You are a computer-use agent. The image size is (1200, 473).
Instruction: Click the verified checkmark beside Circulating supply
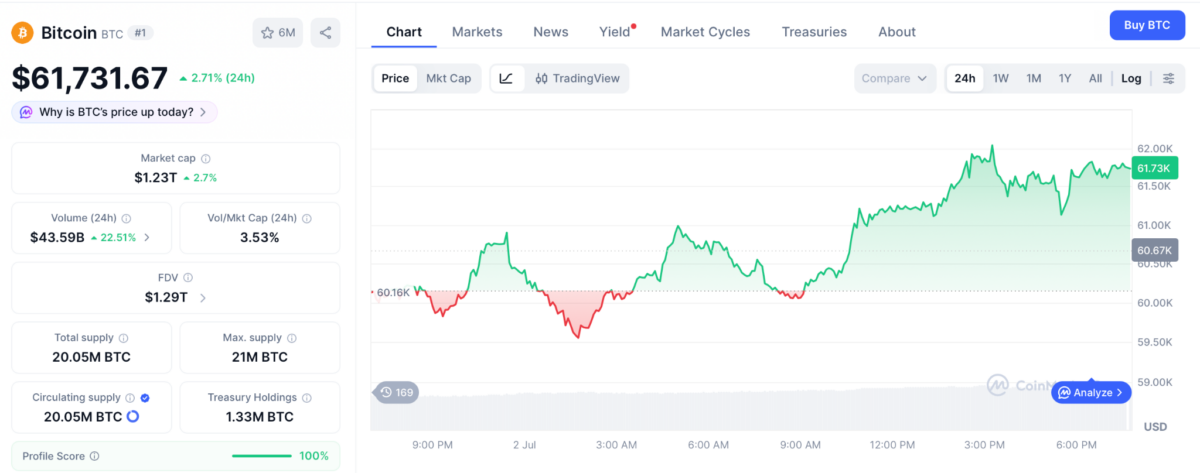[x=146, y=397]
